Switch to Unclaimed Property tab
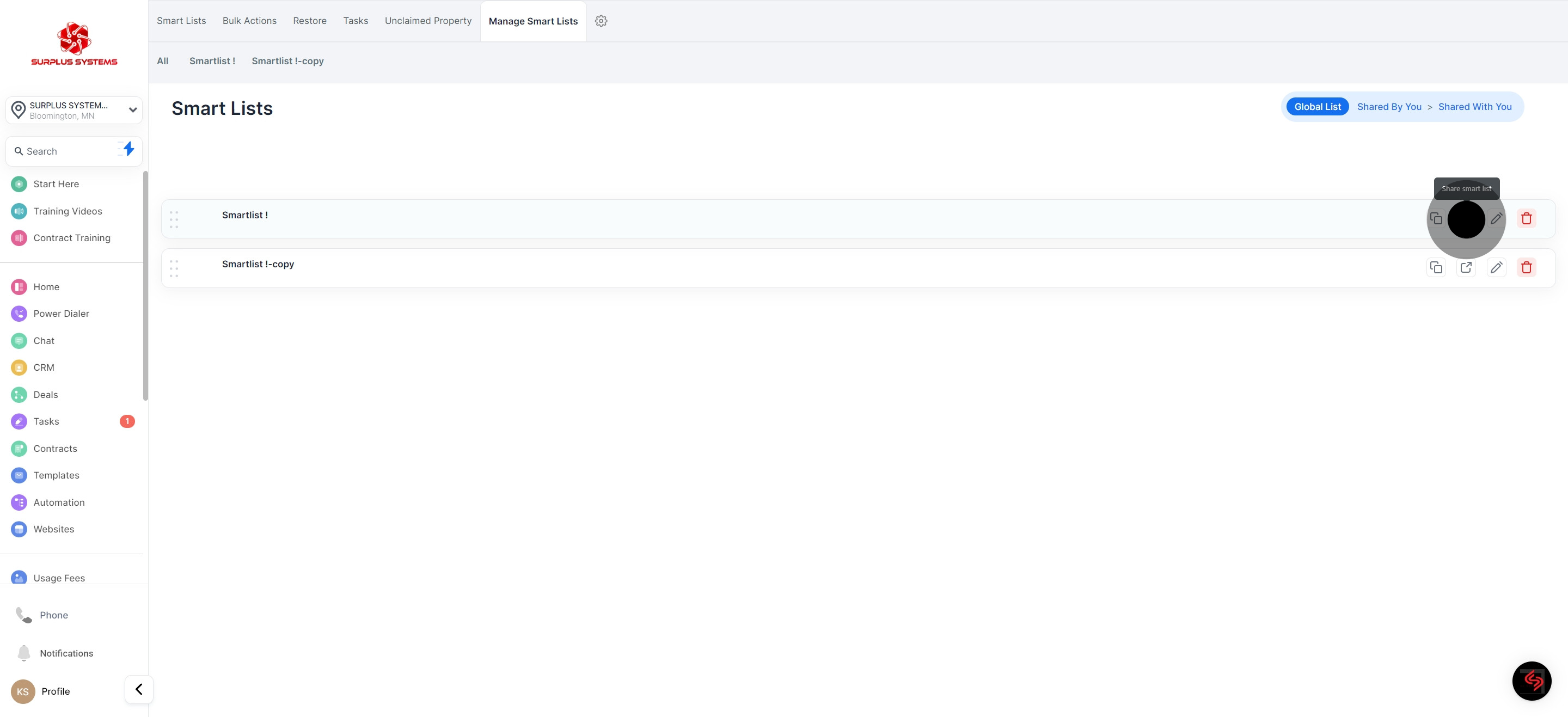 point(428,21)
